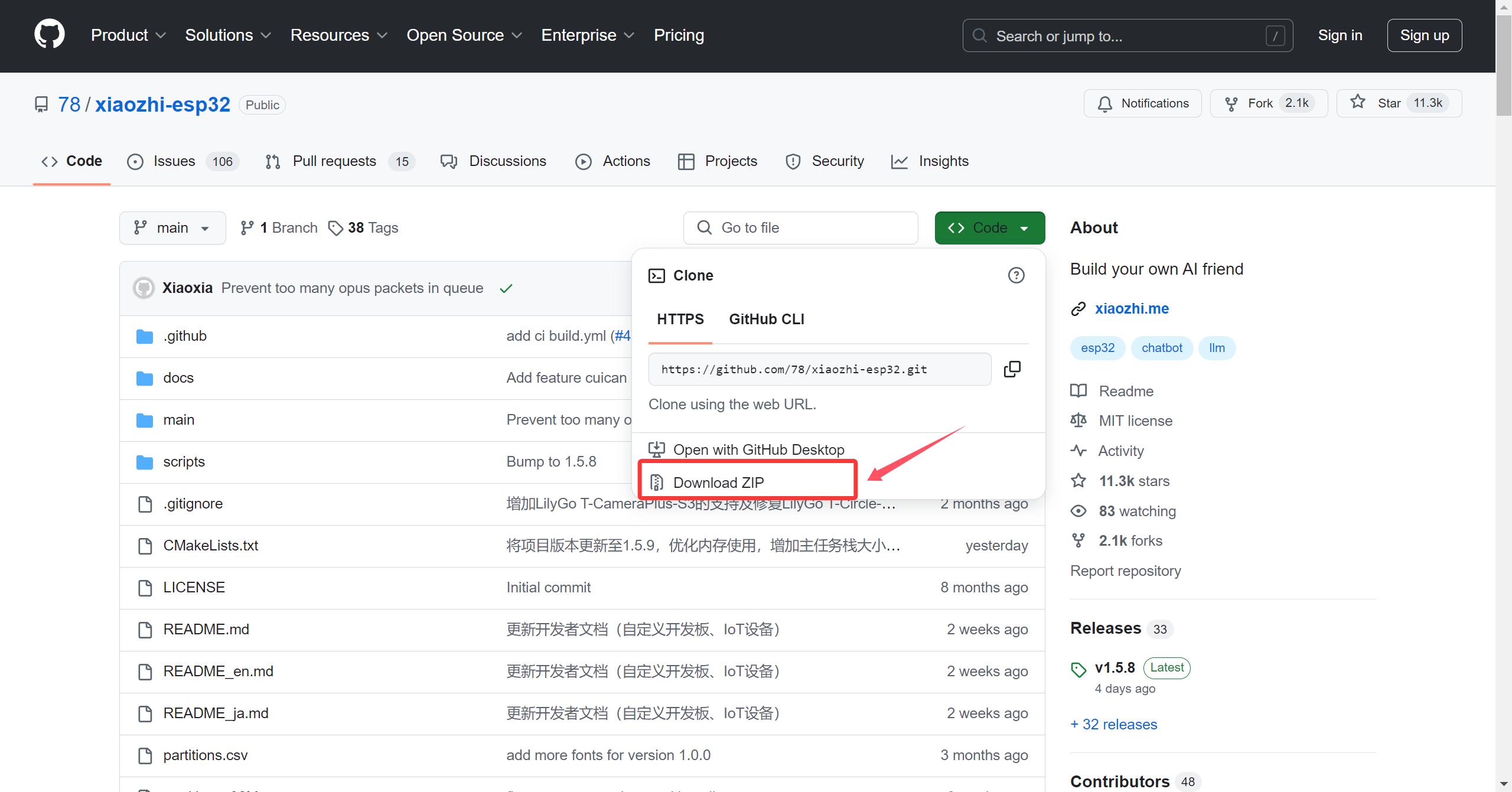Image resolution: width=1512 pixels, height=792 pixels.
Task: Select the HTTPS clone tab
Action: pyautogui.click(x=680, y=319)
